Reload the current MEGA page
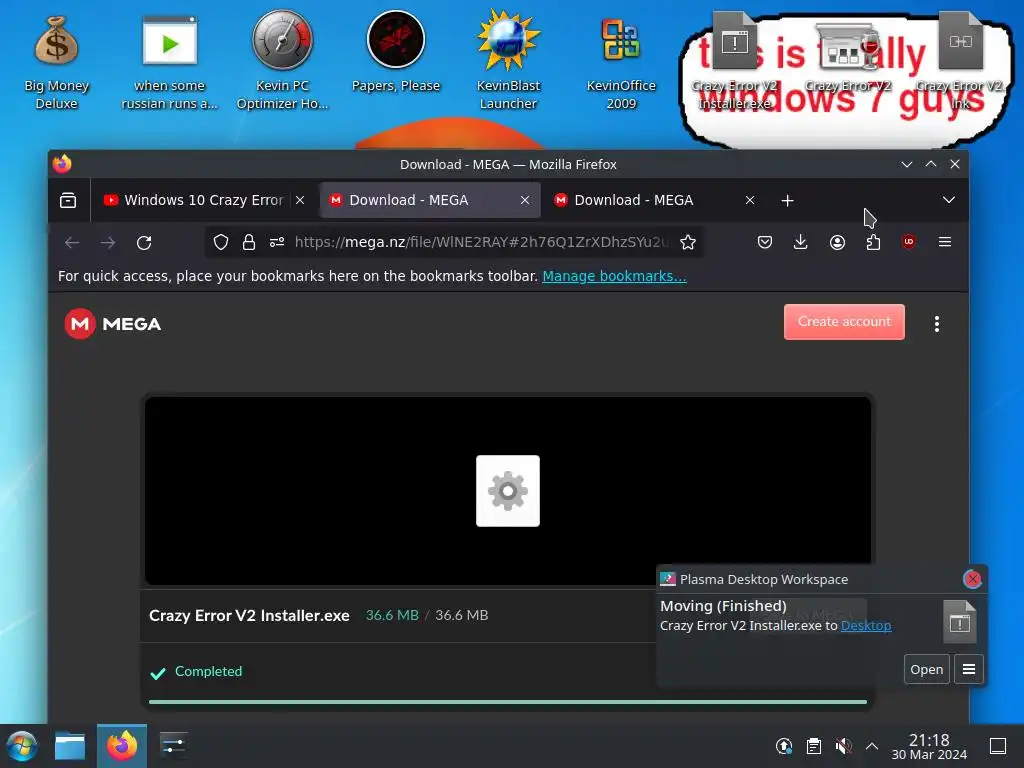Viewport: 1024px width, 768px height. [144, 243]
